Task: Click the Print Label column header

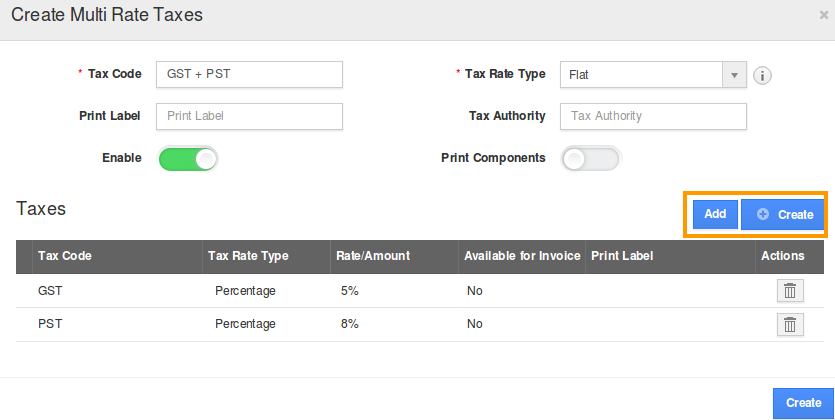Action: pyautogui.click(x=621, y=256)
